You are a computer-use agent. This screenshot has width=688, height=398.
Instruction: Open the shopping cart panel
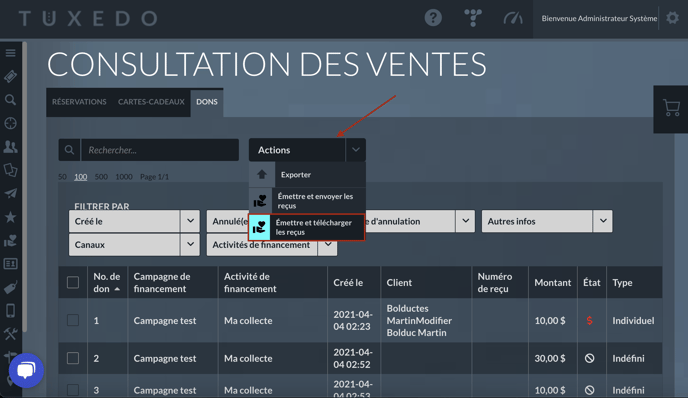671,108
